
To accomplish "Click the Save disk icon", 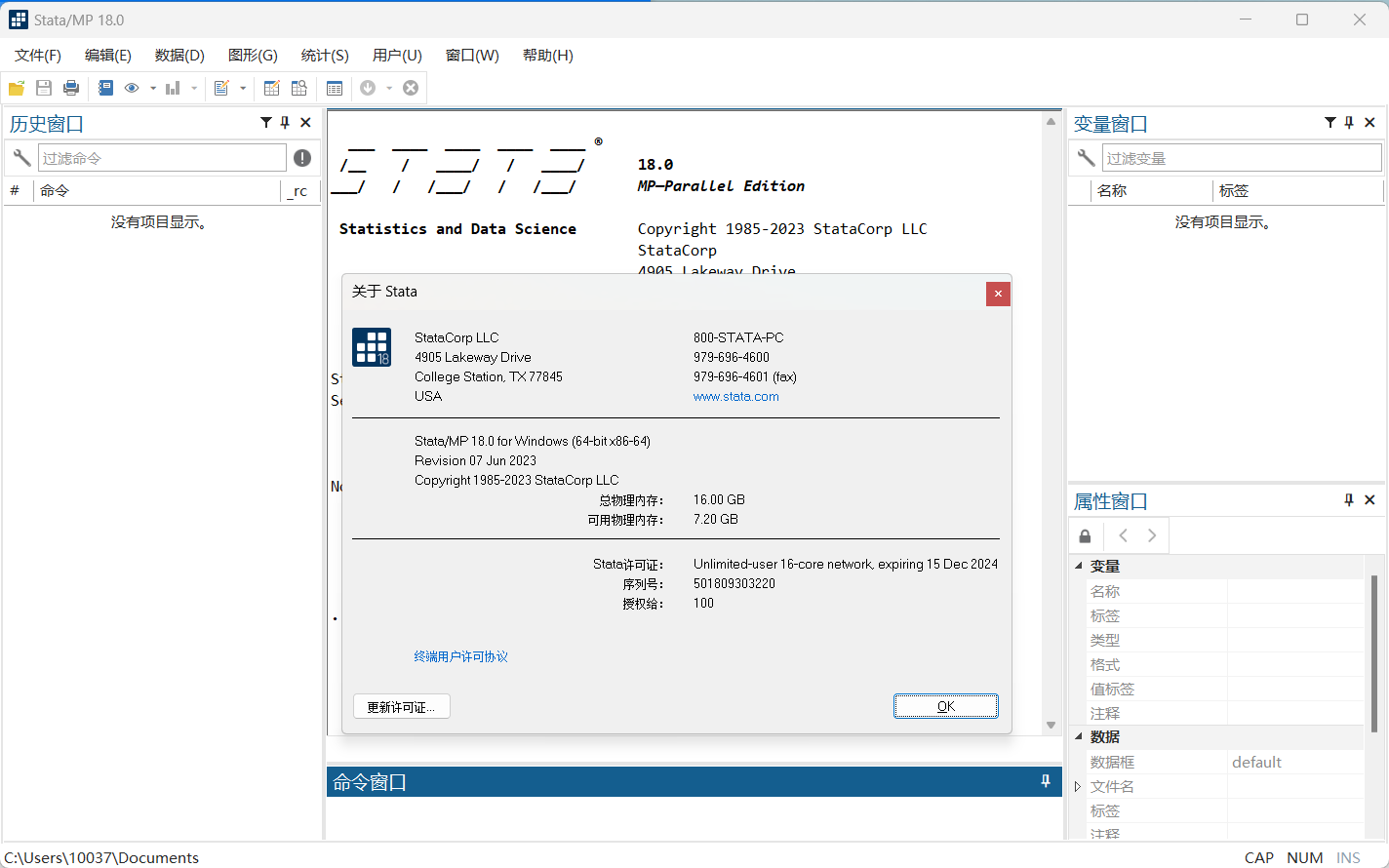I will pyautogui.click(x=44, y=88).
